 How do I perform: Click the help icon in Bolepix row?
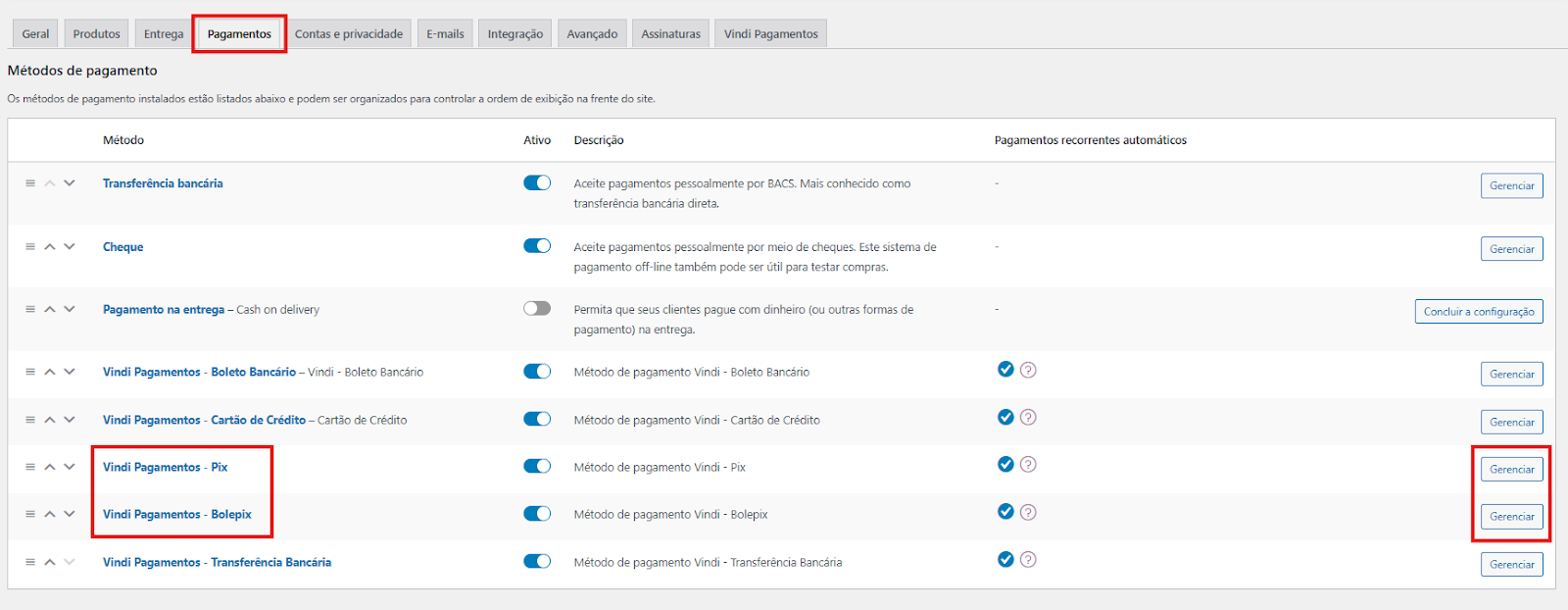pos(1027,512)
